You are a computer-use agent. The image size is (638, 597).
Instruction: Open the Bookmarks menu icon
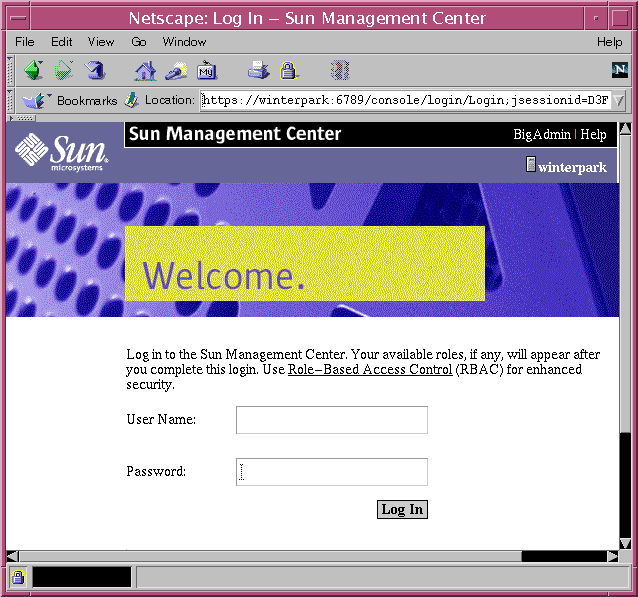(36, 100)
